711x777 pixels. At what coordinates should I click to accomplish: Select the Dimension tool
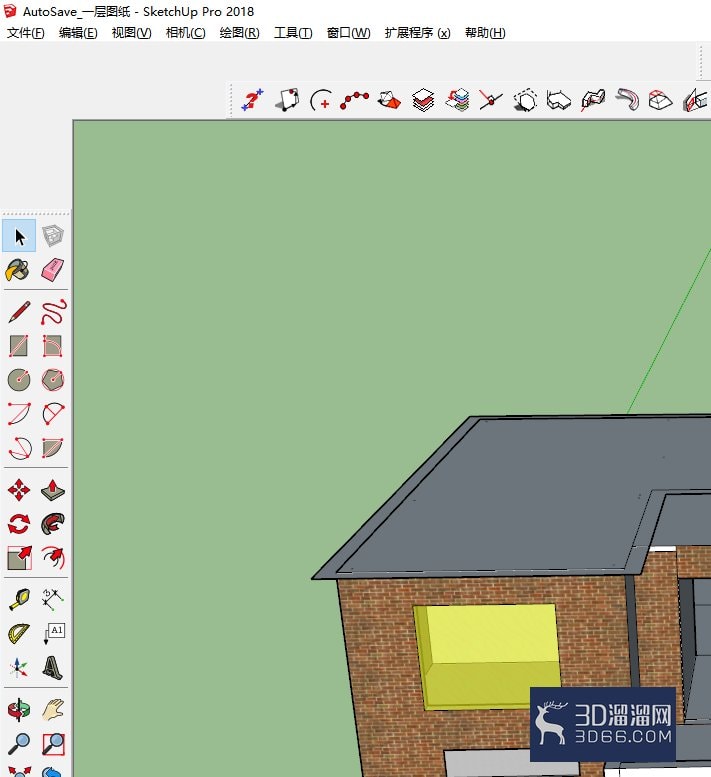[x=53, y=600]
